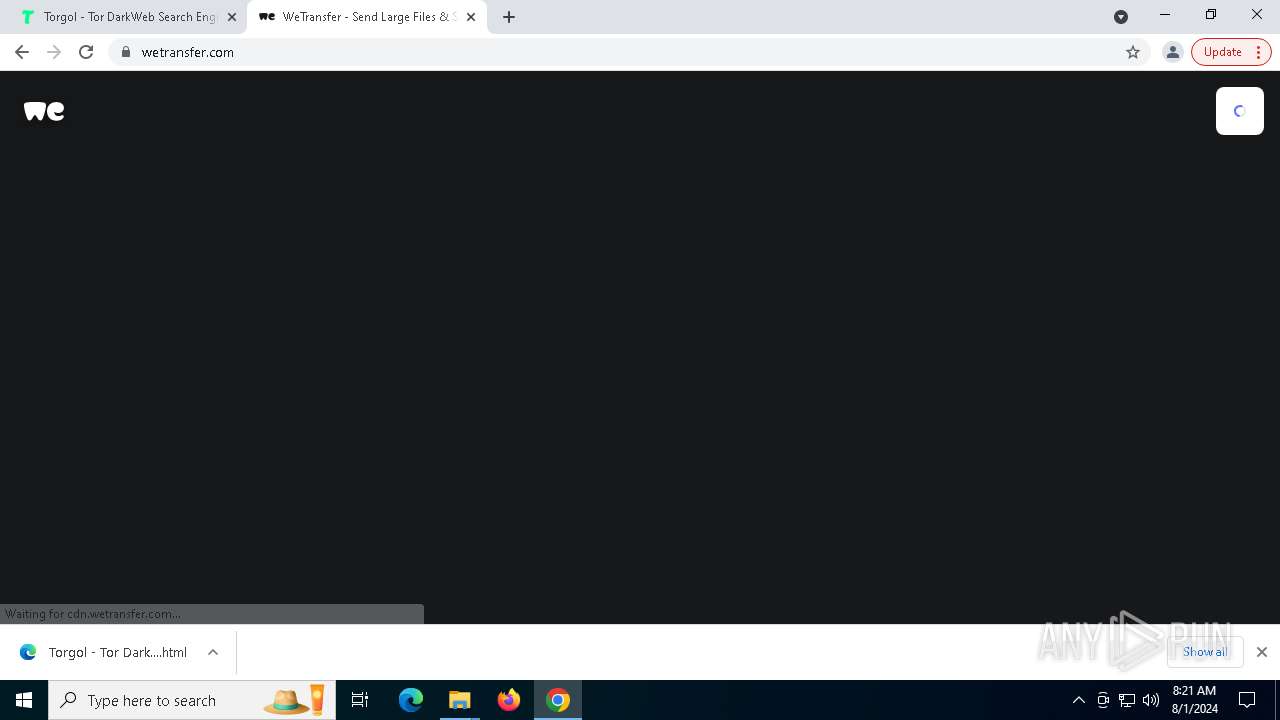Open clock showing 8:21 AM
This screenshot has height=720, width=1280.
(1195, 700)
